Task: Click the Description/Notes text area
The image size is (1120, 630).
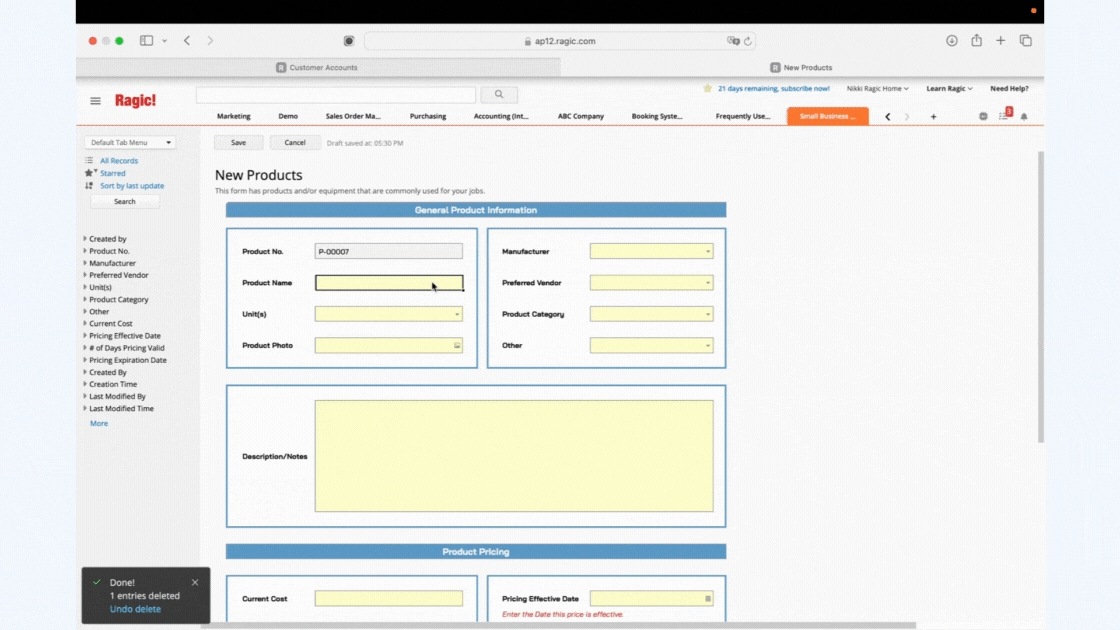Action: click(514, 456)
